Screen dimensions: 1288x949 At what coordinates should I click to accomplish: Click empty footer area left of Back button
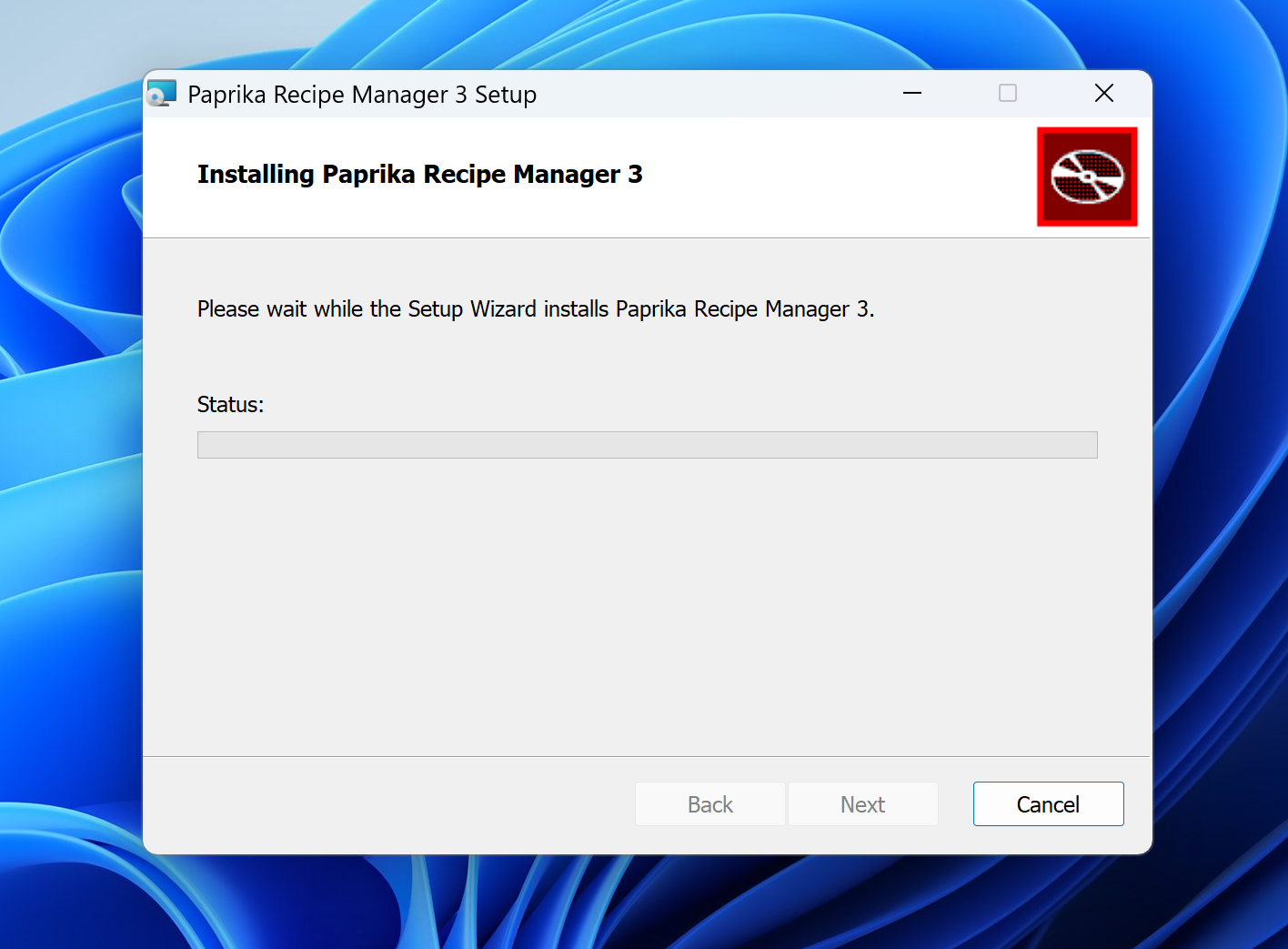(x=382, y=804)
